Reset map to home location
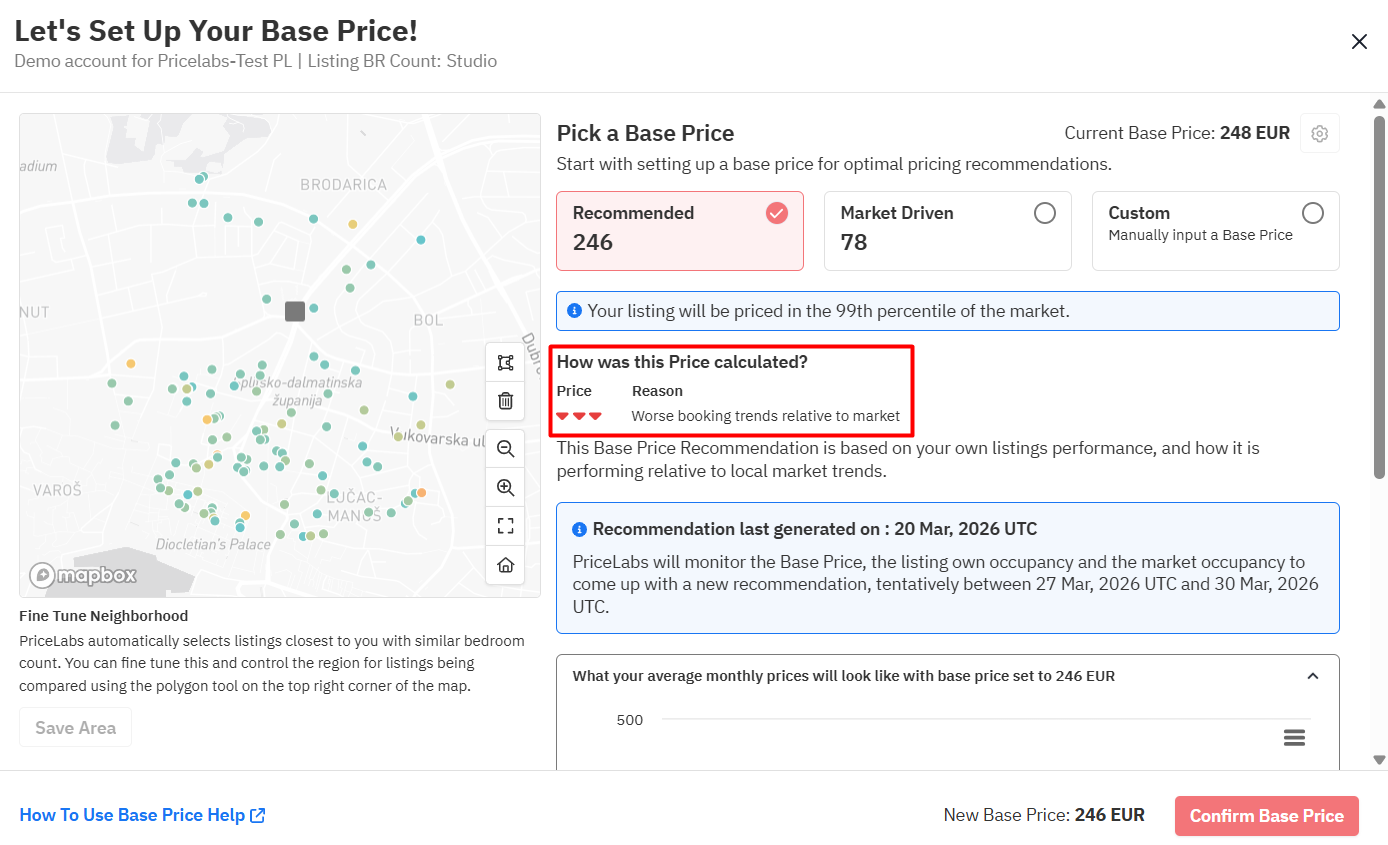This screenshot has width=1388, height=845. 505,565
